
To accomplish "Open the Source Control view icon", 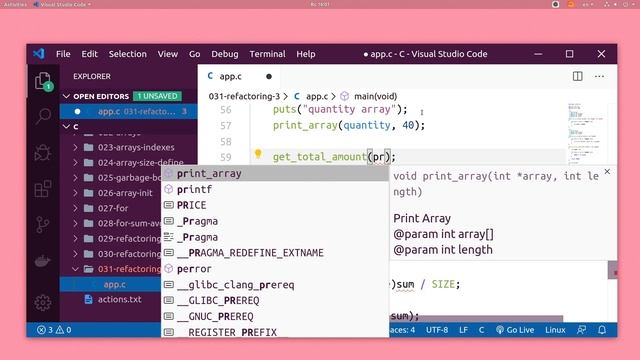I will (42, 224).
